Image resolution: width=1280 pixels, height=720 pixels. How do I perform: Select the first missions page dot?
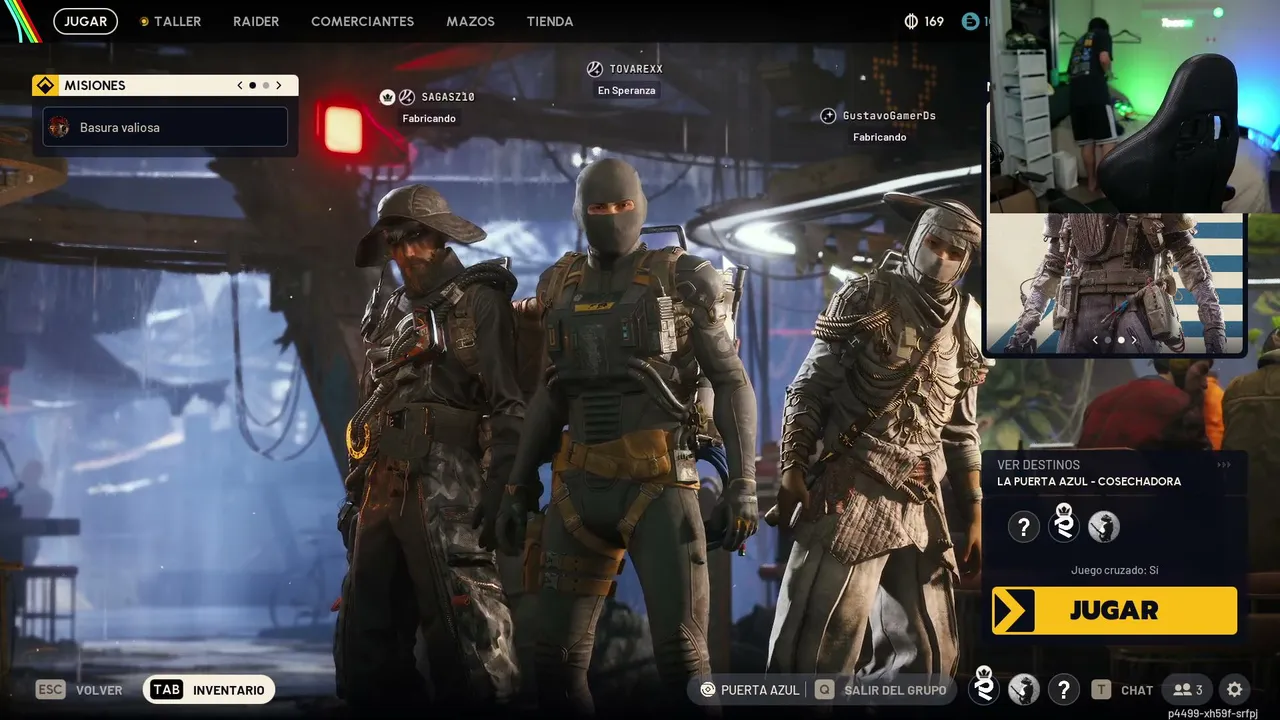point(252,86)
